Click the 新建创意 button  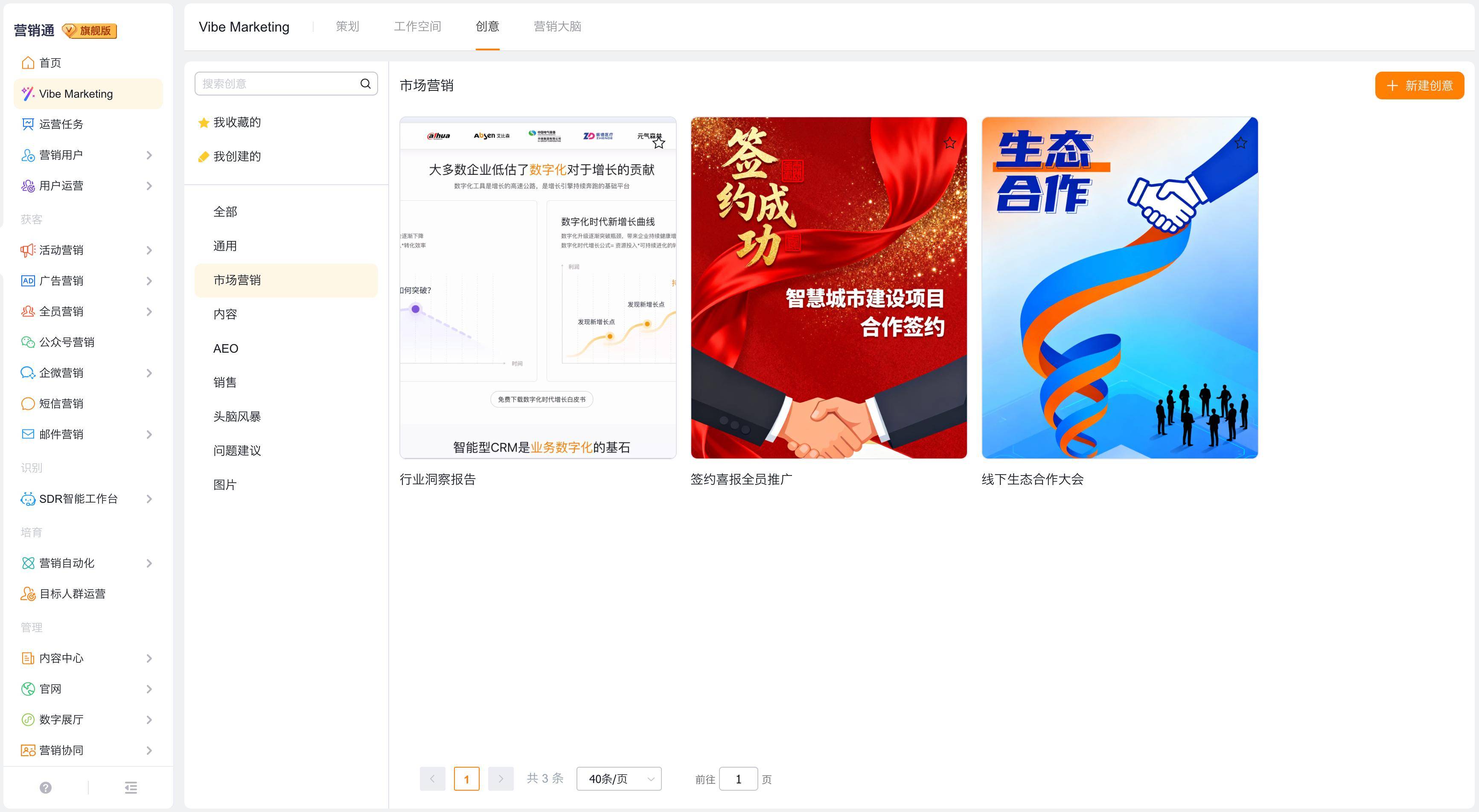tap(1419, 85)
